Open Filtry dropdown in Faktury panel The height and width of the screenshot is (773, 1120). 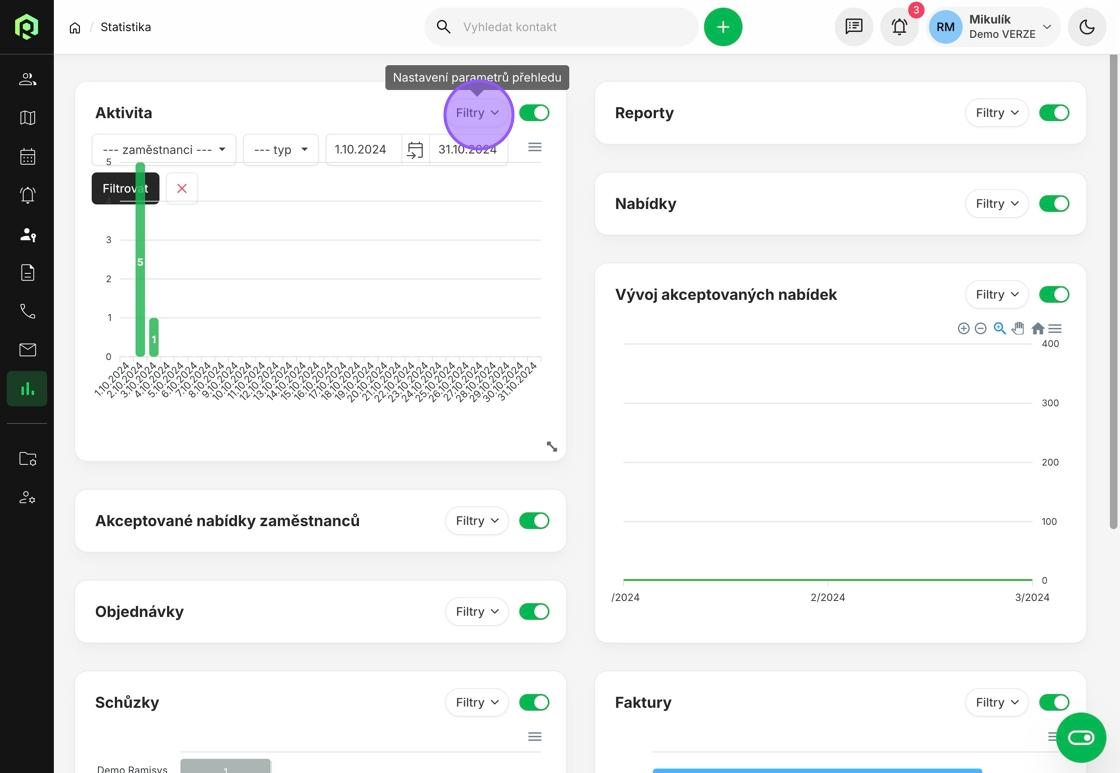997,702
